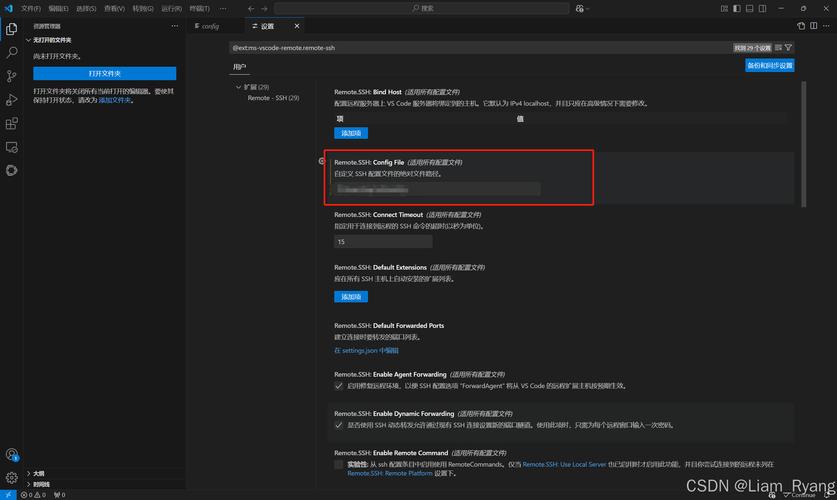This screenshot has width=837, height=500.
Task: Click the settings filter funnel icon
Action: tap(789, 47)
